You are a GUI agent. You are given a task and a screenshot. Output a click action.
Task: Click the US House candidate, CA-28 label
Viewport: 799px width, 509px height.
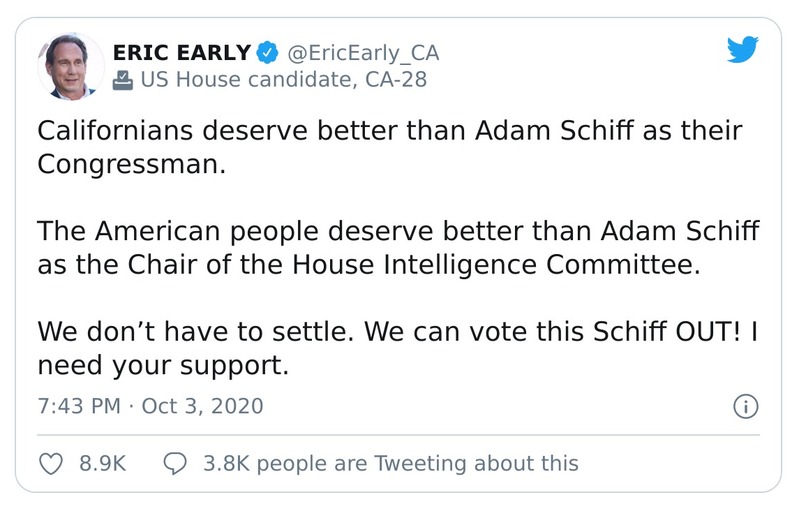[283, 80]
